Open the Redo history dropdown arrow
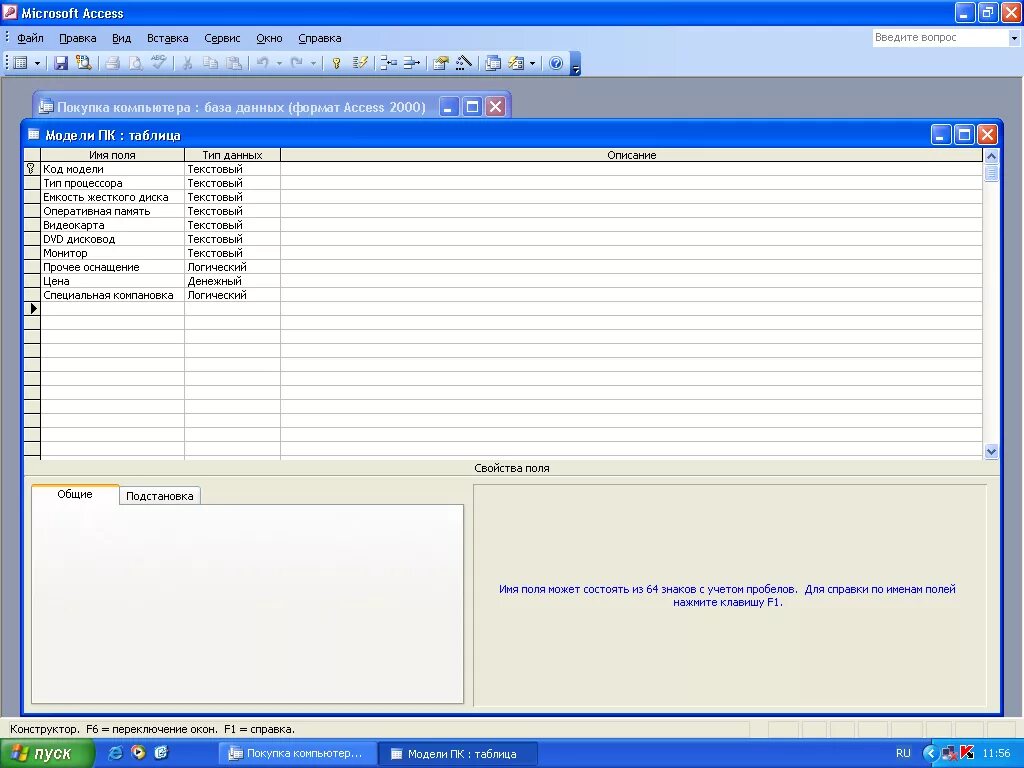 313,63
